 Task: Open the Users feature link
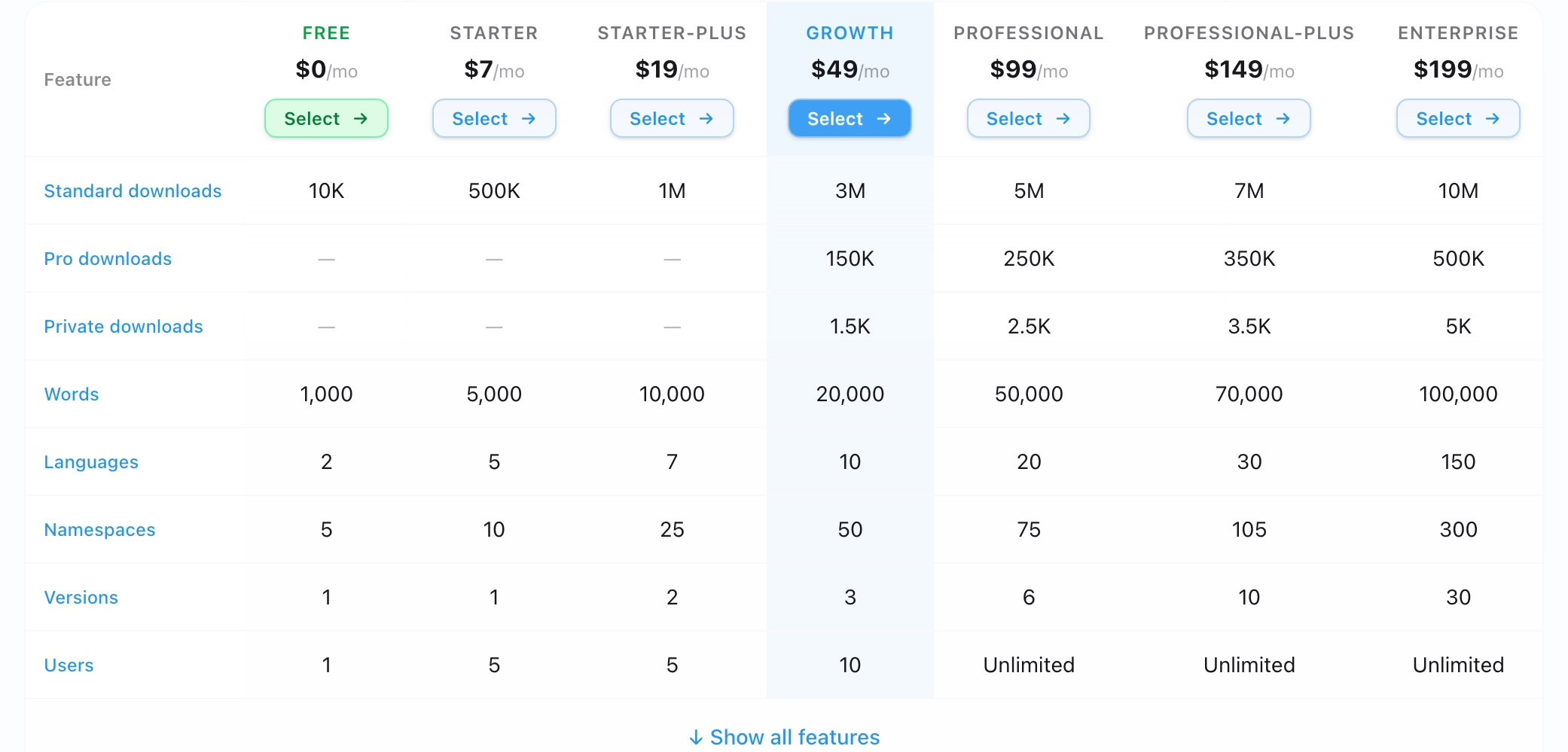coord(69,665)
